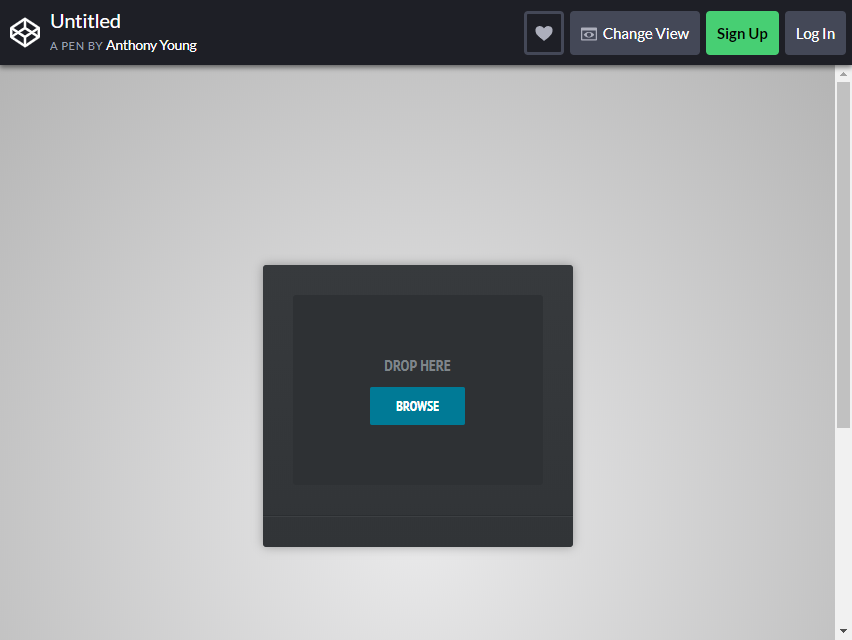Click the vertical scrollbar thumb
Viewport: 852px width, 640px height.
click(843, 255)
